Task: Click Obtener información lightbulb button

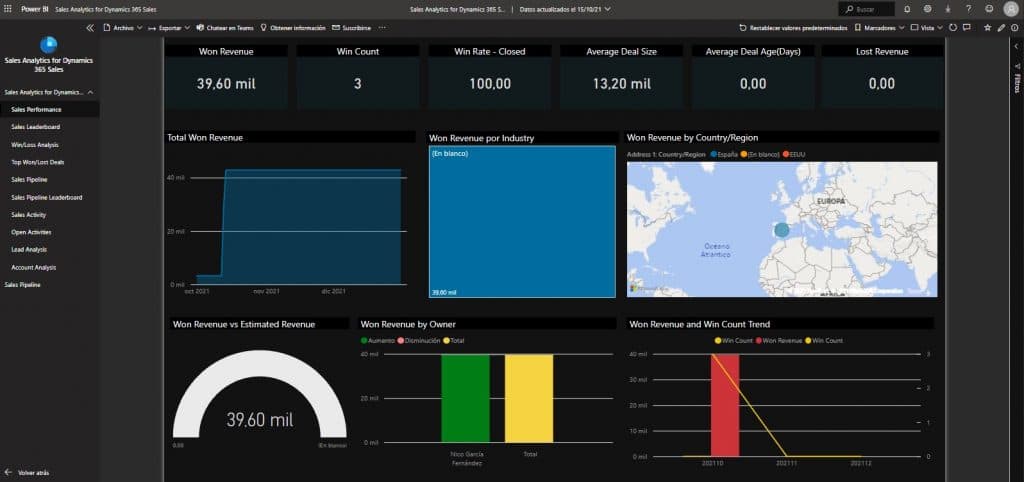Action: [x=293, y=28]
